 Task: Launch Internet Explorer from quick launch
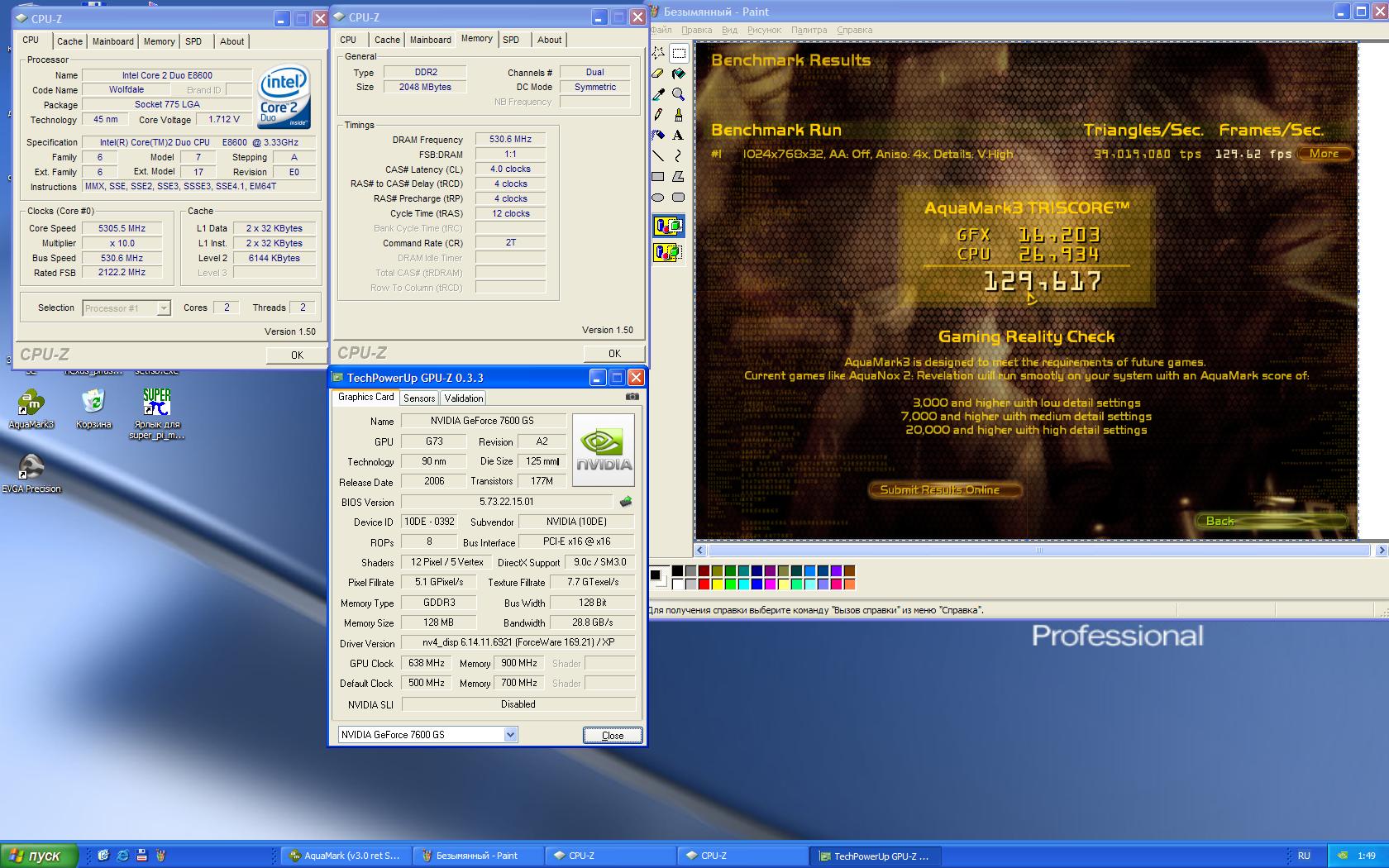(x=122, y=856)
